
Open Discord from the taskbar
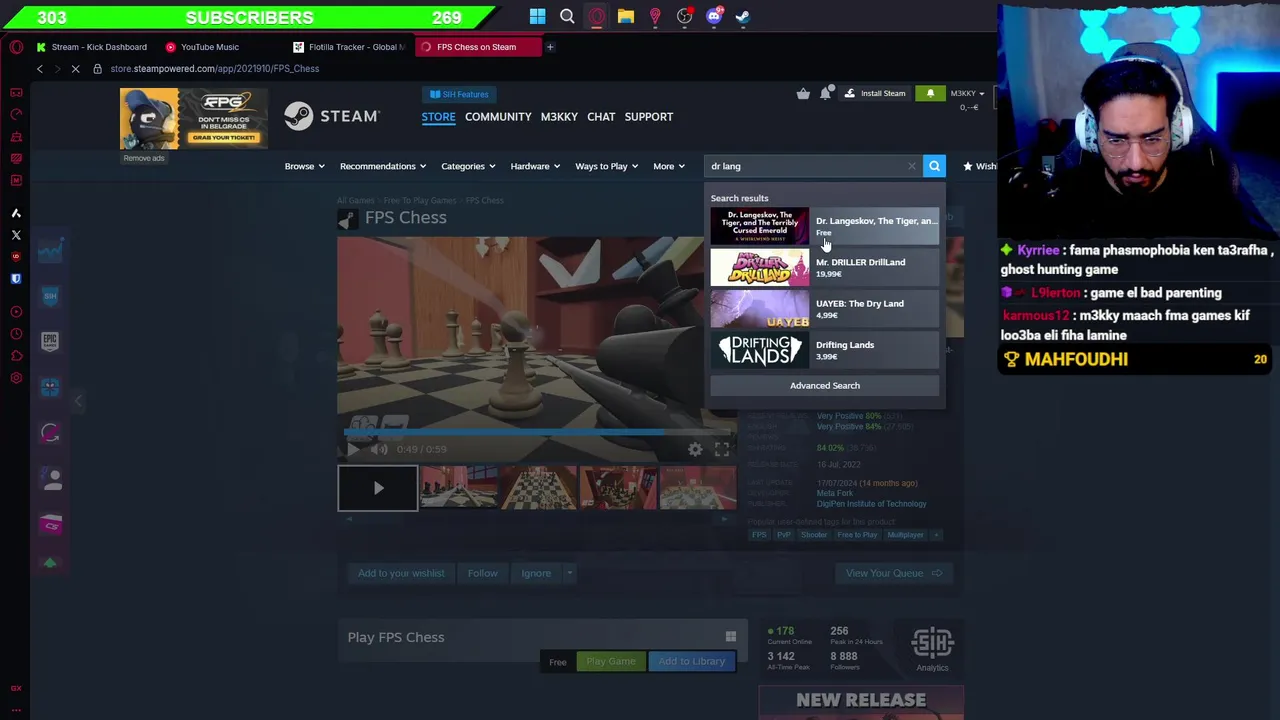[714, 16]
